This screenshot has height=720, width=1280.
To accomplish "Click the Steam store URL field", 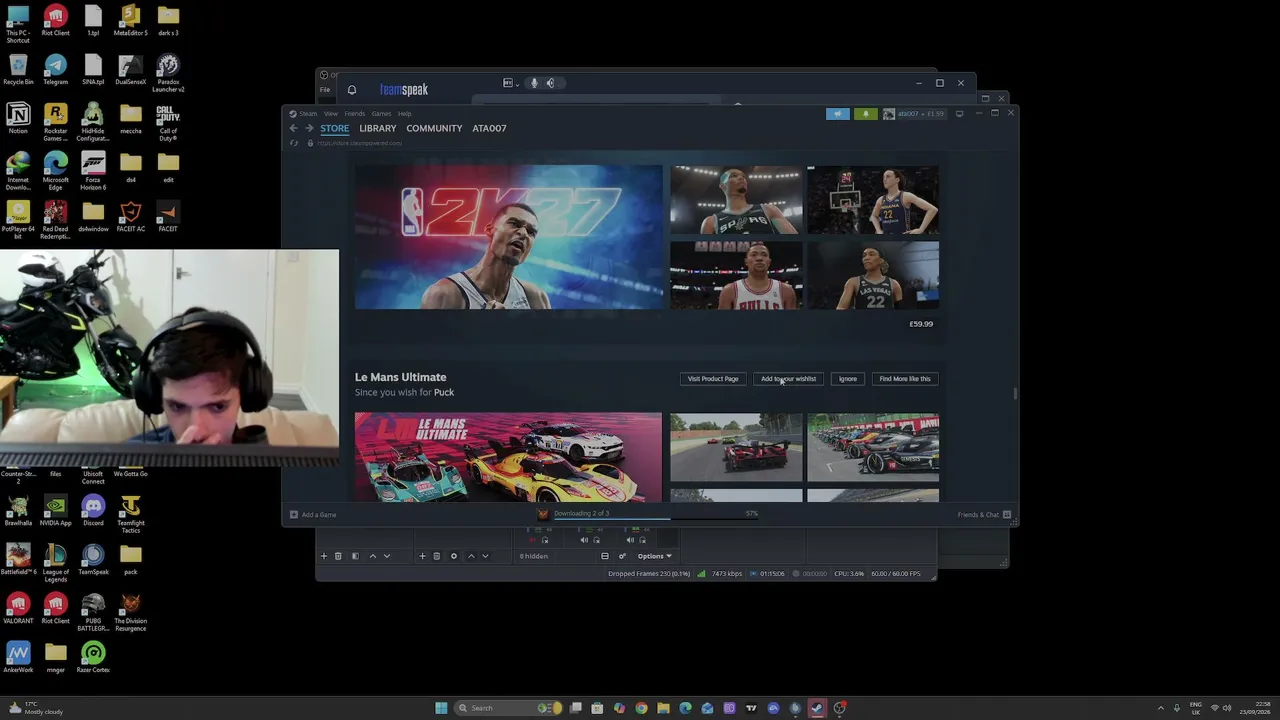I will click(x=360, y=143).
